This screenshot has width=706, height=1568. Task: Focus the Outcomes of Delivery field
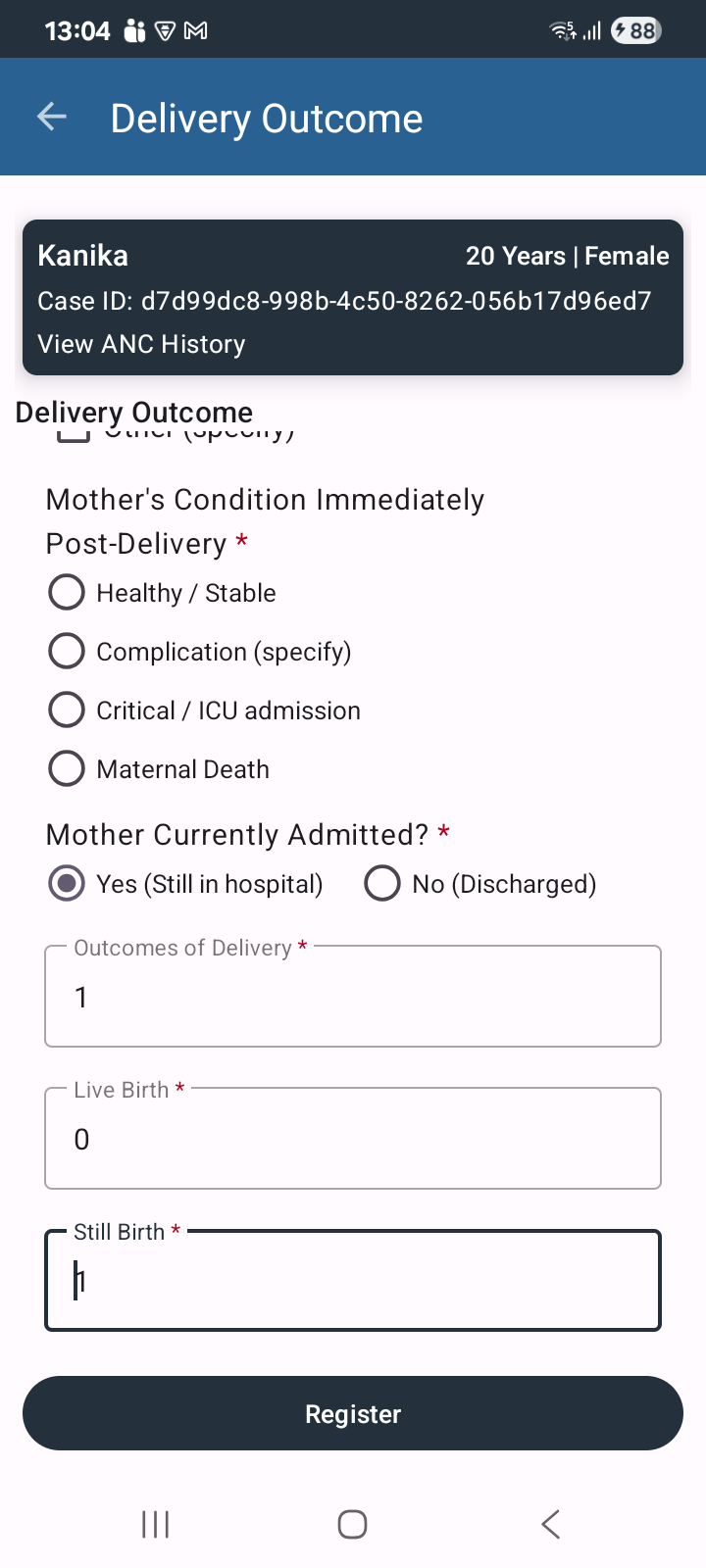point(353,996)
